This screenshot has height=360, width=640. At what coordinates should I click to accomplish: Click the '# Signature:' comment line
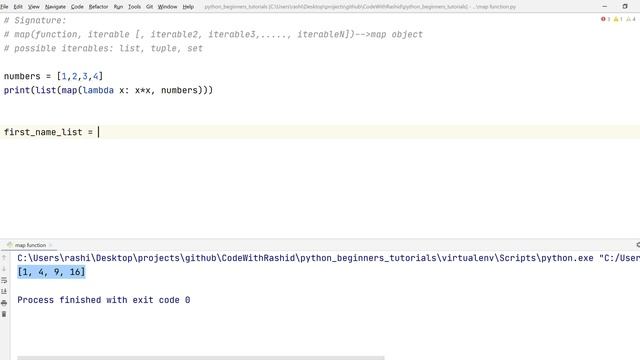coord(35,20)
